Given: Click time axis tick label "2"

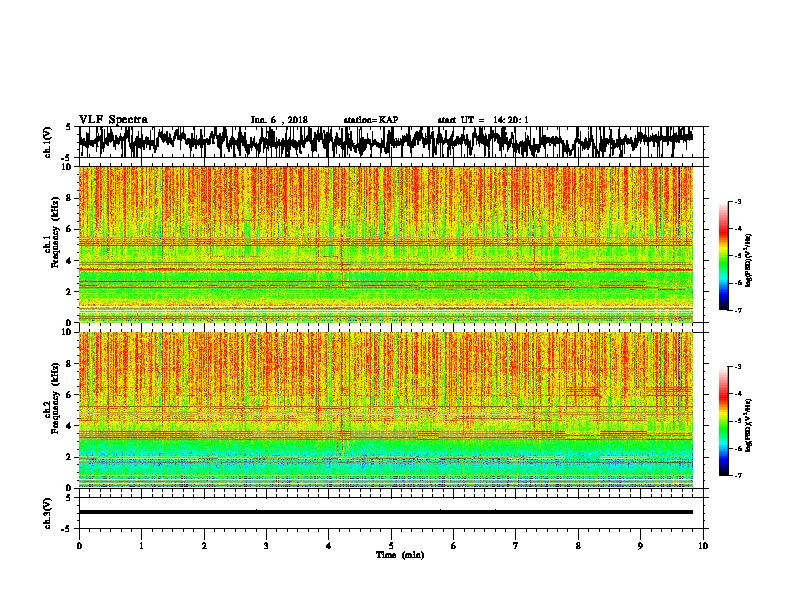Looking at the screenshot, I should coord(204,546).
